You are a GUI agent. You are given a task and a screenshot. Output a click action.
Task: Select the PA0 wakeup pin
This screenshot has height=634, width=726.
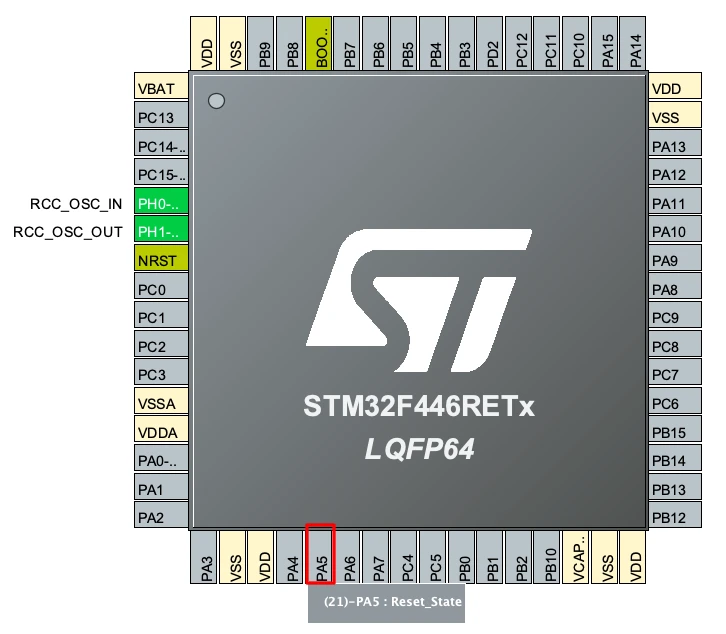161,458
